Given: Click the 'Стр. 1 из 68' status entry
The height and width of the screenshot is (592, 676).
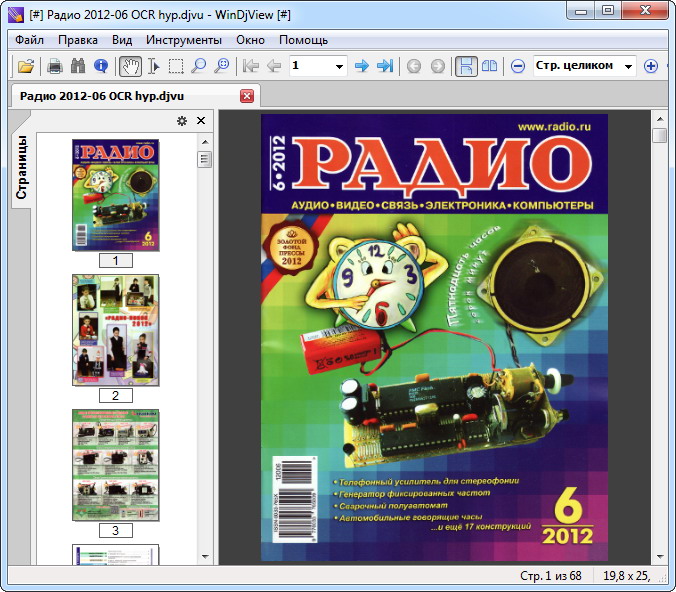Looking at the screenshot, I should pos(551,576).
